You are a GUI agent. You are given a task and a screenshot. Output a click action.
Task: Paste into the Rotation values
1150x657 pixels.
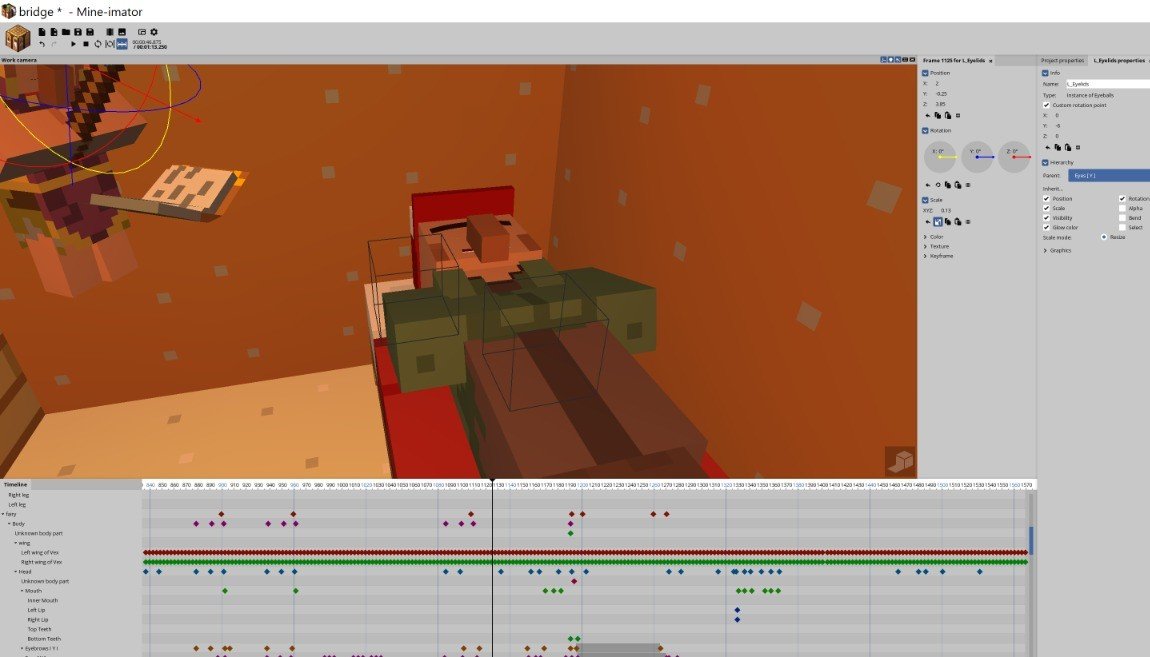(958, 185)
